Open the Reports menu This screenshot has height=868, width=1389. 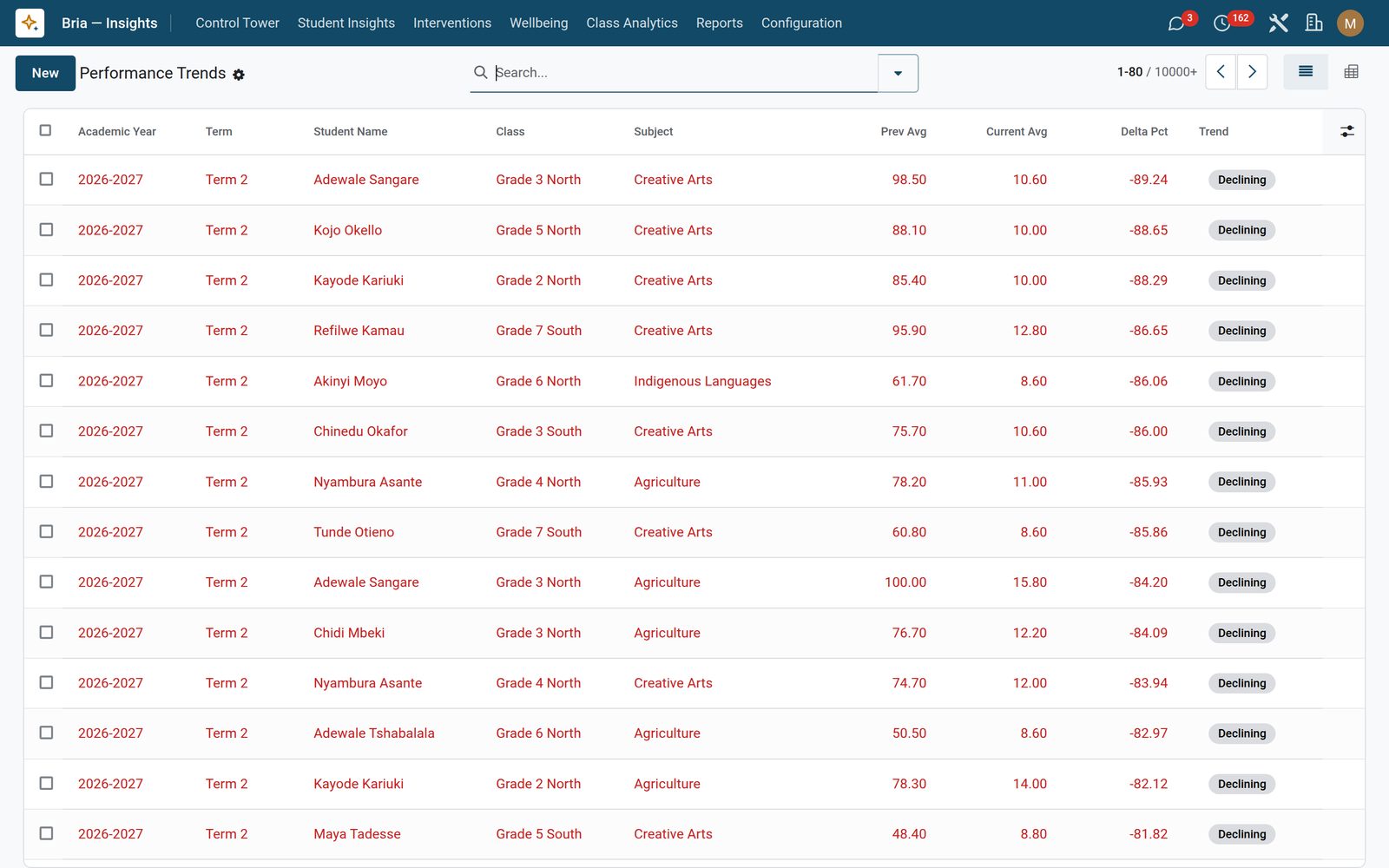(x=719, y=23)
